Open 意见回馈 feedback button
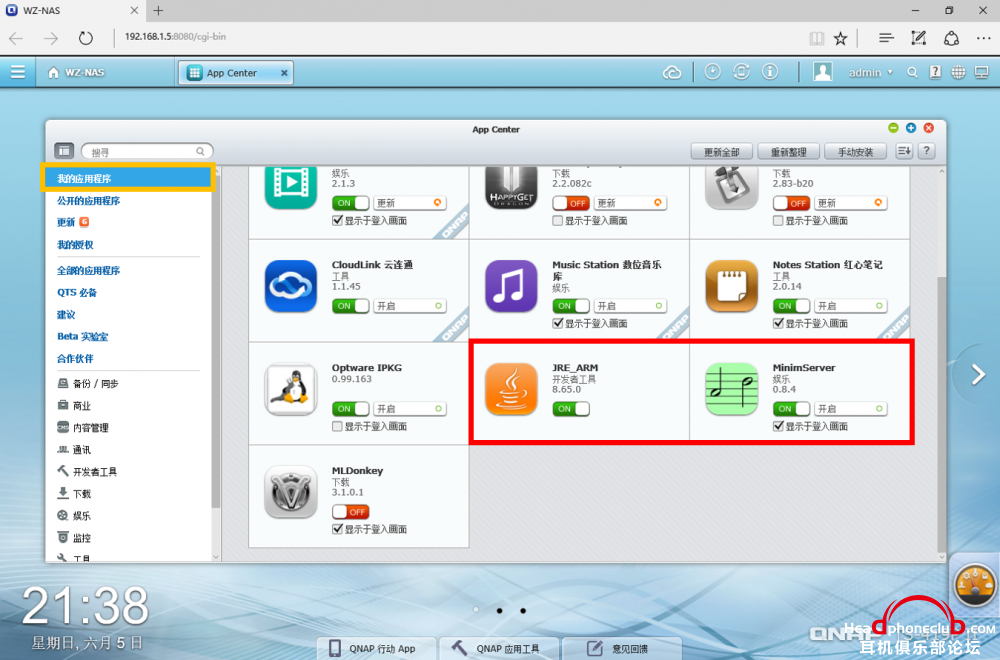This screenshot has height=660, width=1000. tap(622, 648)
